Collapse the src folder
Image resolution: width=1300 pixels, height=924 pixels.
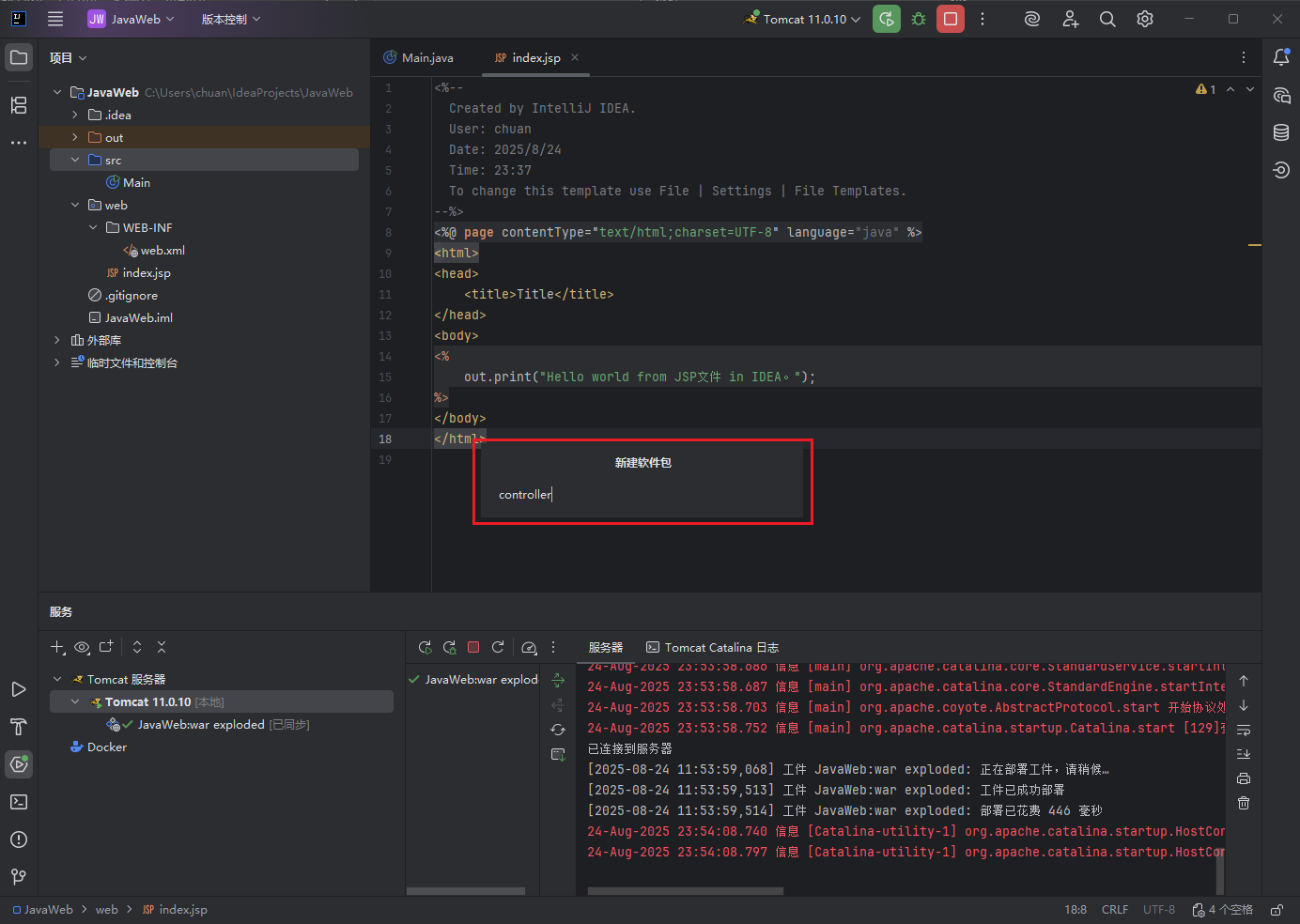pyautogui.click(x=75, y=160)
